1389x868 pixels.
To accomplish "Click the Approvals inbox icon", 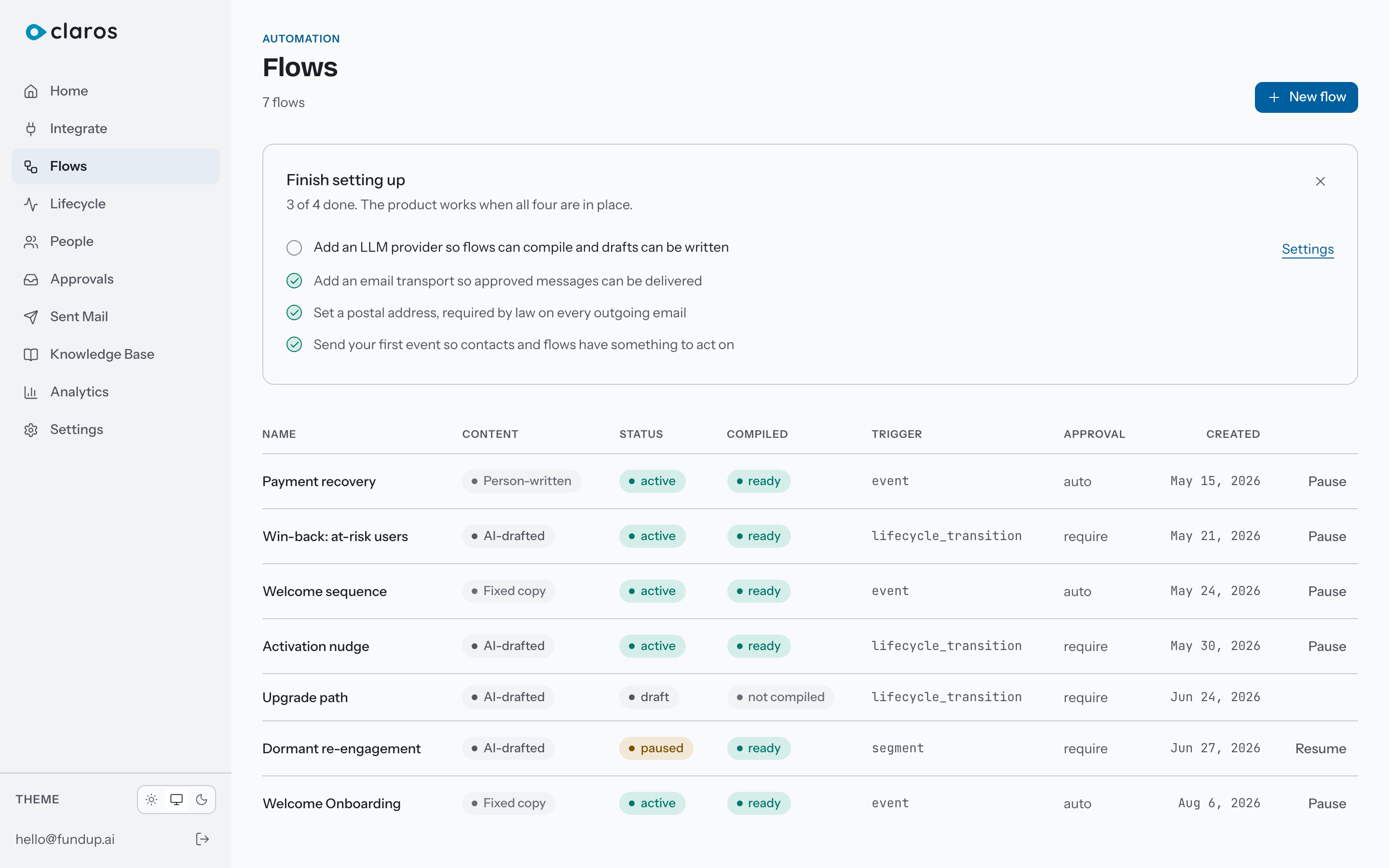I will tap(31, 279).
